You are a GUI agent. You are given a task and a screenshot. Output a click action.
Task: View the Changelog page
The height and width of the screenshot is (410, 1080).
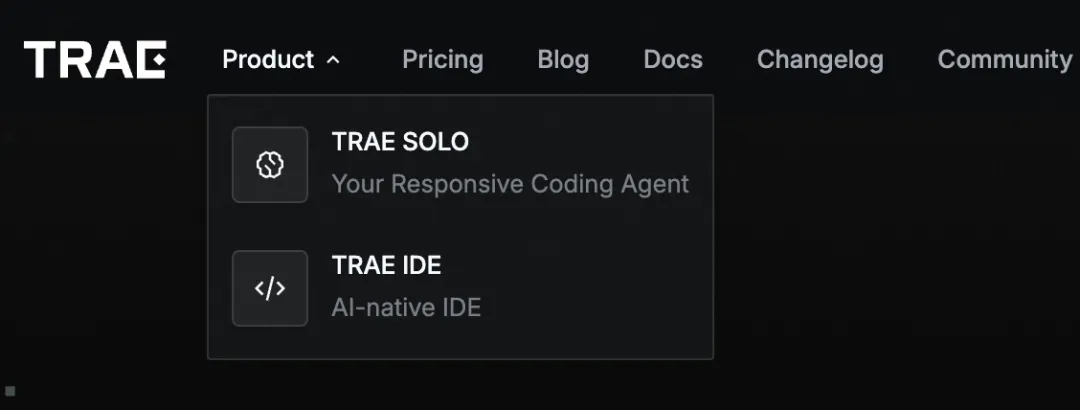tap(820, 60)
